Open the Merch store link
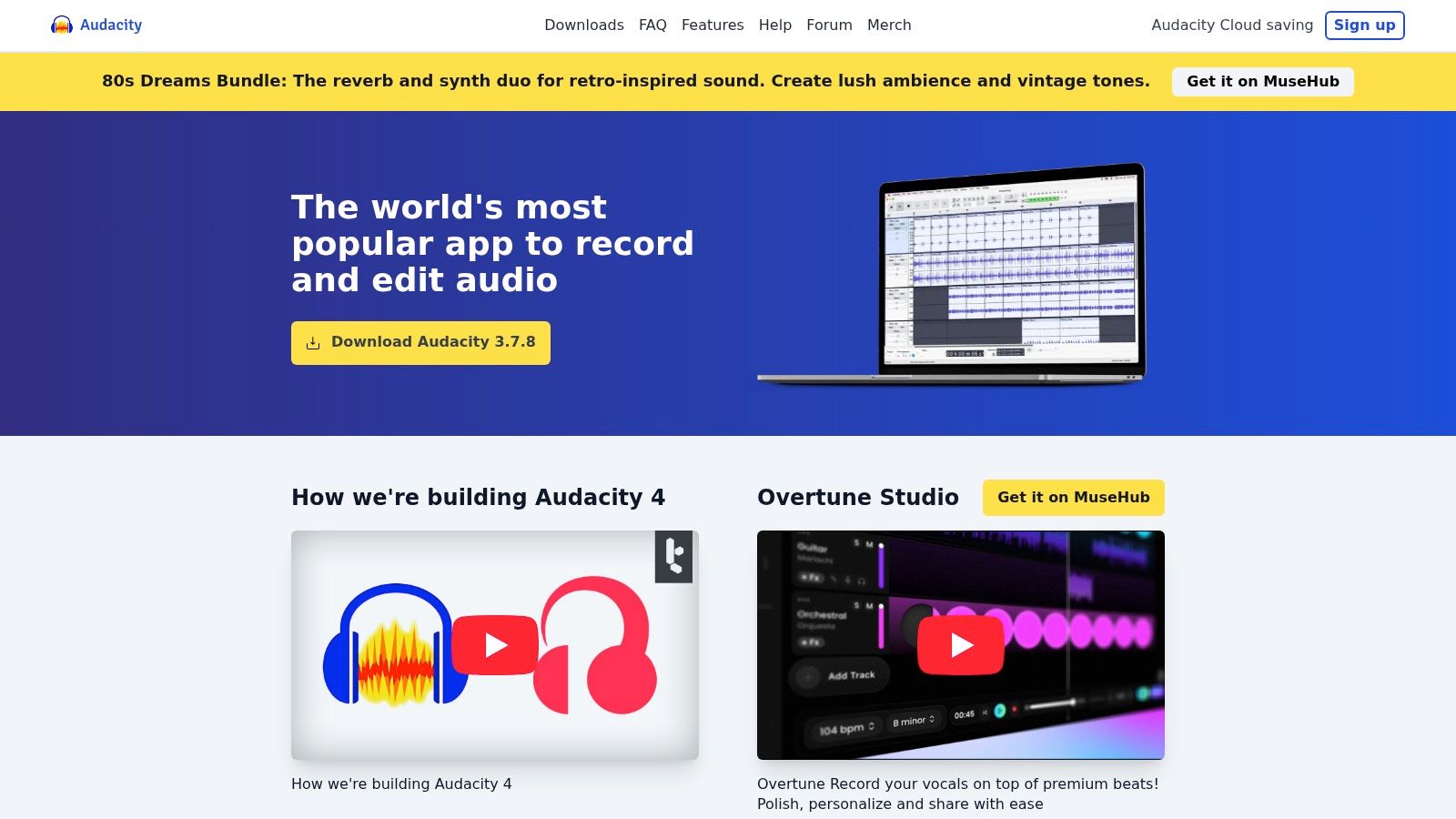The image size is (1456, 819). pyautogui.click(x=889, y=25)
